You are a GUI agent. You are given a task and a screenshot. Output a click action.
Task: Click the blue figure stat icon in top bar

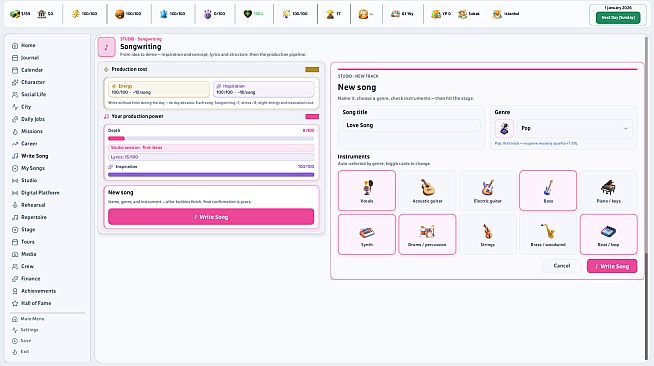(x=164, y=14)
